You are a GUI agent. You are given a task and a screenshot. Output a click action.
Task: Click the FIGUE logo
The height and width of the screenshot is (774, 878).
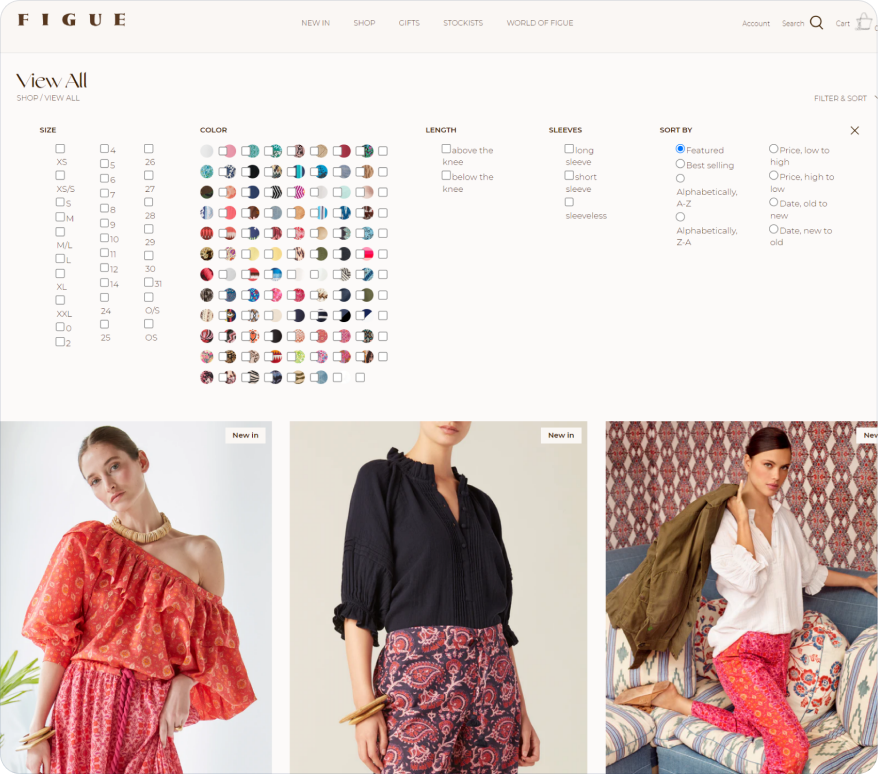point(71,20)
